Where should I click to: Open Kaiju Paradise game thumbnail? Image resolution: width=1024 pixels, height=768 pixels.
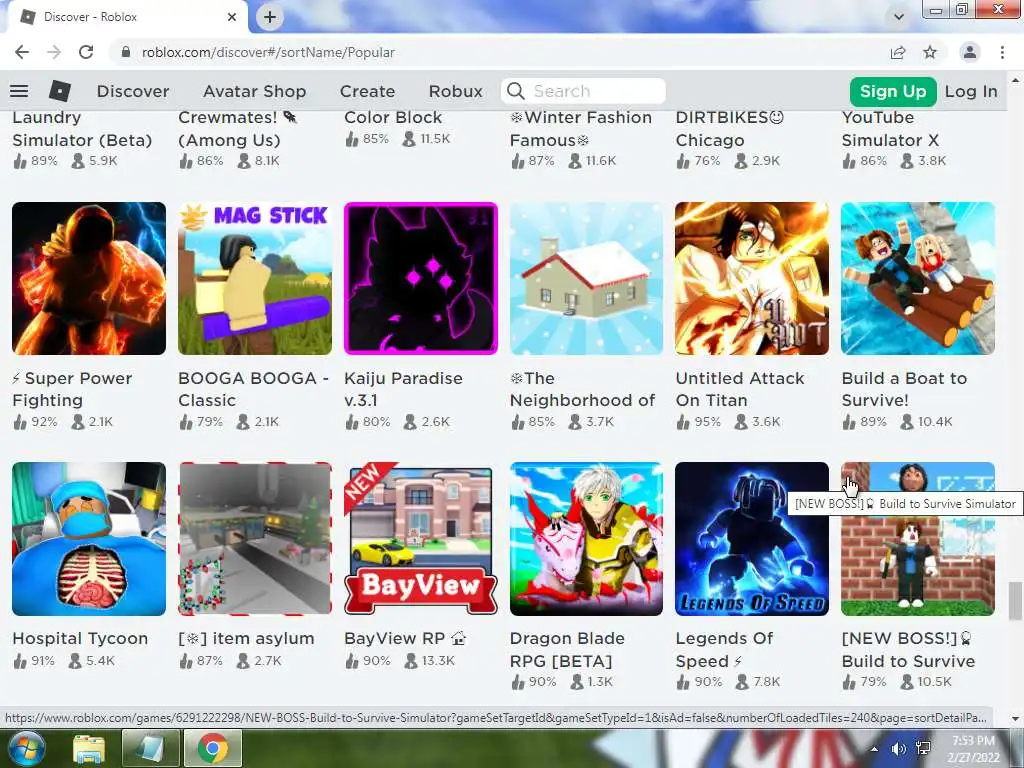421,278
